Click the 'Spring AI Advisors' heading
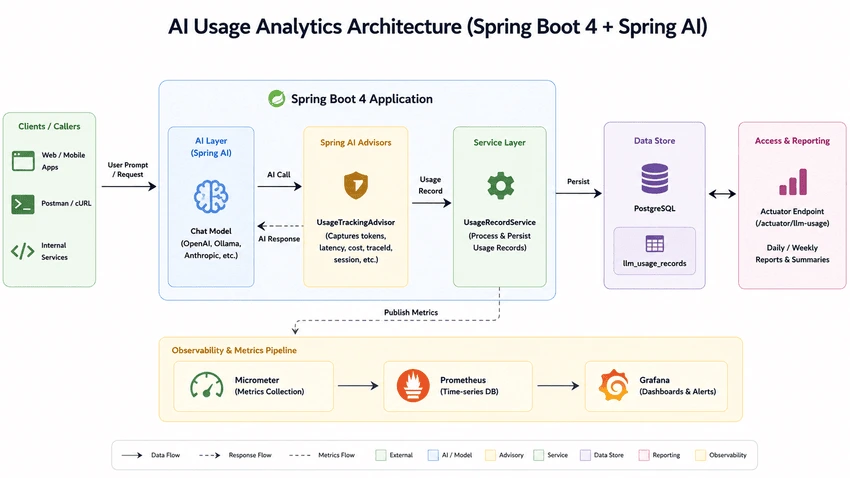The width and height of the screenshot is (850, 478). 356,143
